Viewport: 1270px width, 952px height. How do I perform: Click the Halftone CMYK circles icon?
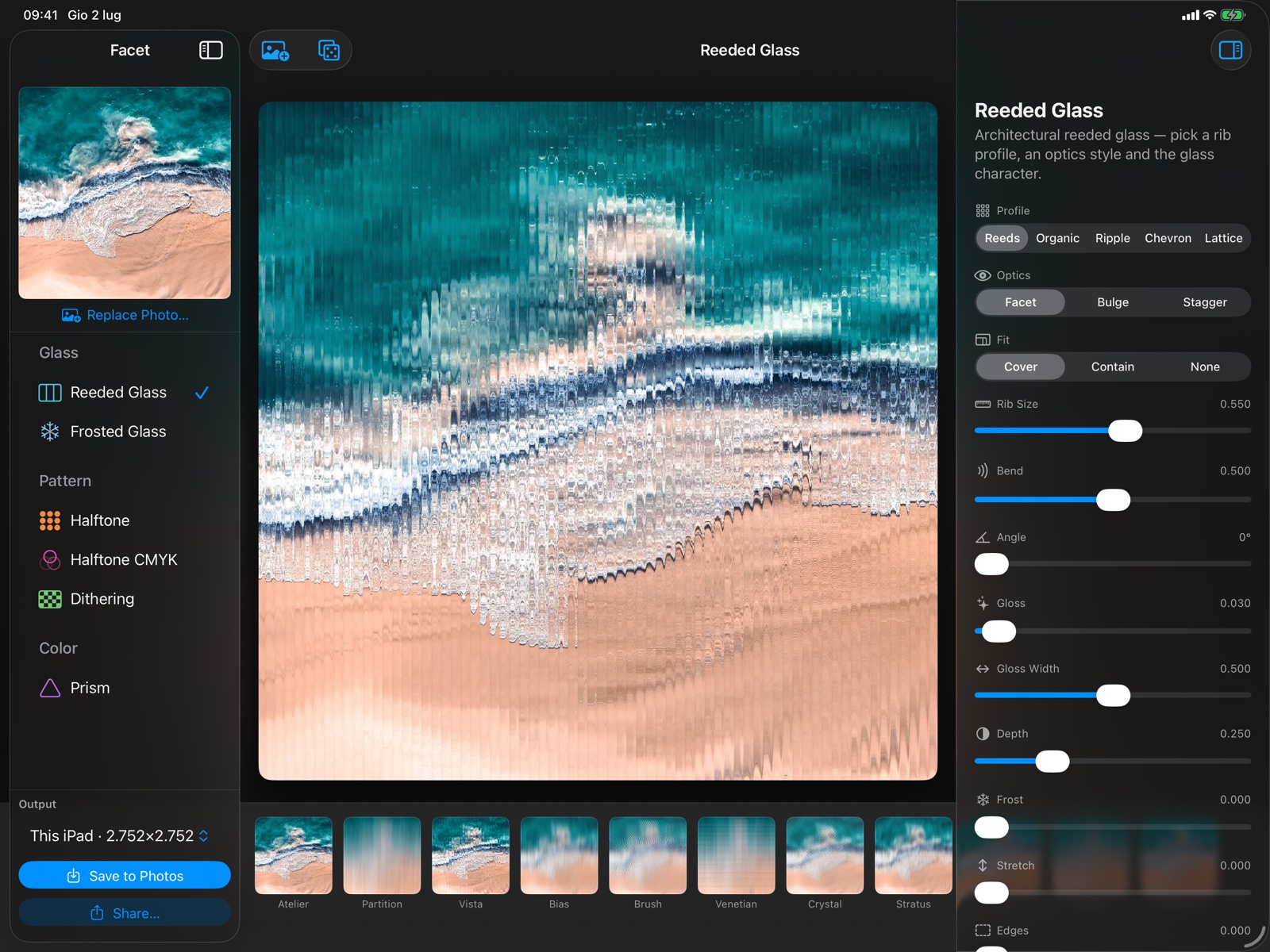click(x=50, y=560)
